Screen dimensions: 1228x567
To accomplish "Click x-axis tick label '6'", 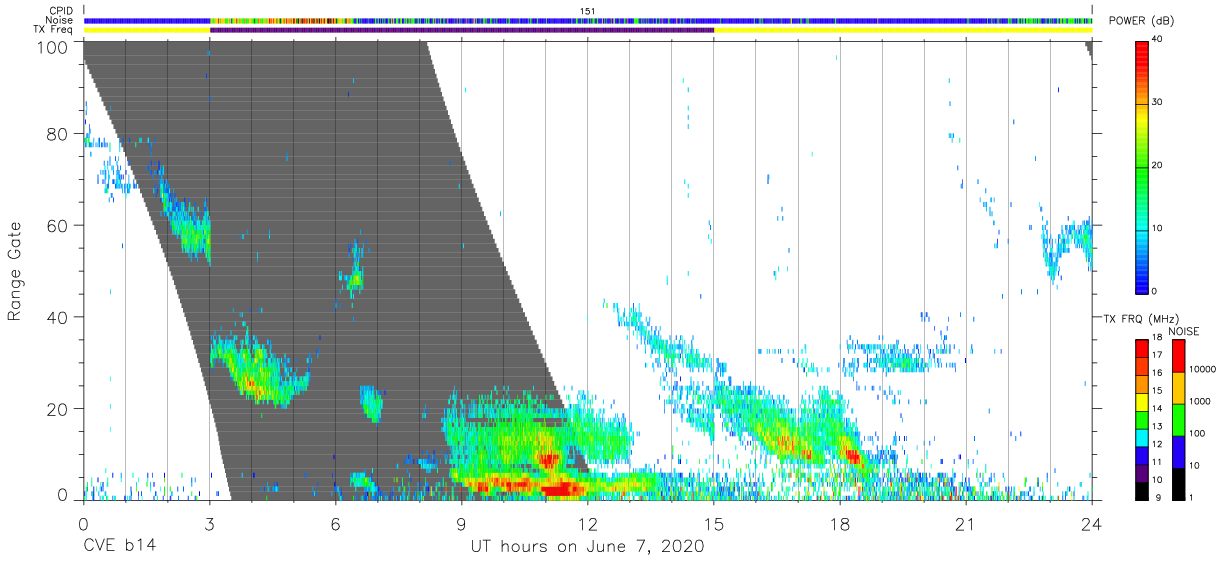I will 335,525.
